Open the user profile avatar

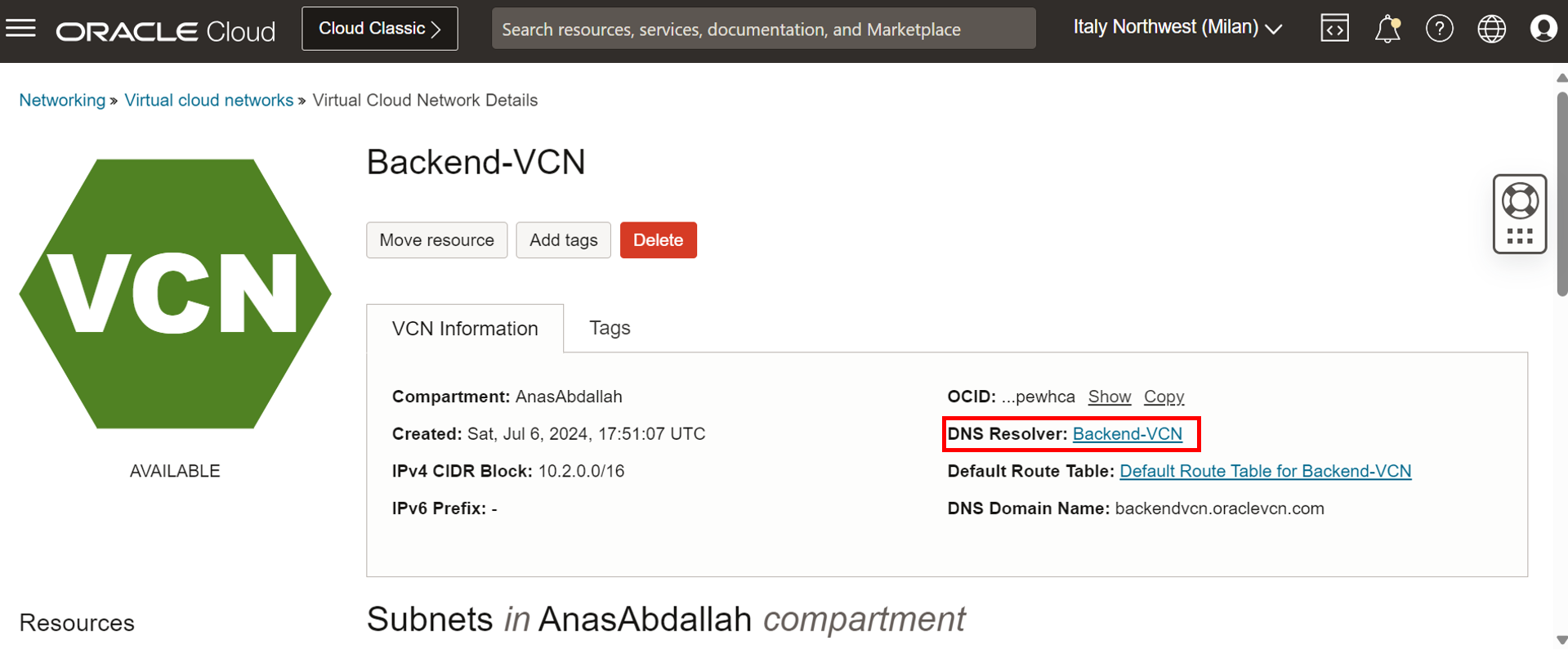click(1543, 29)
